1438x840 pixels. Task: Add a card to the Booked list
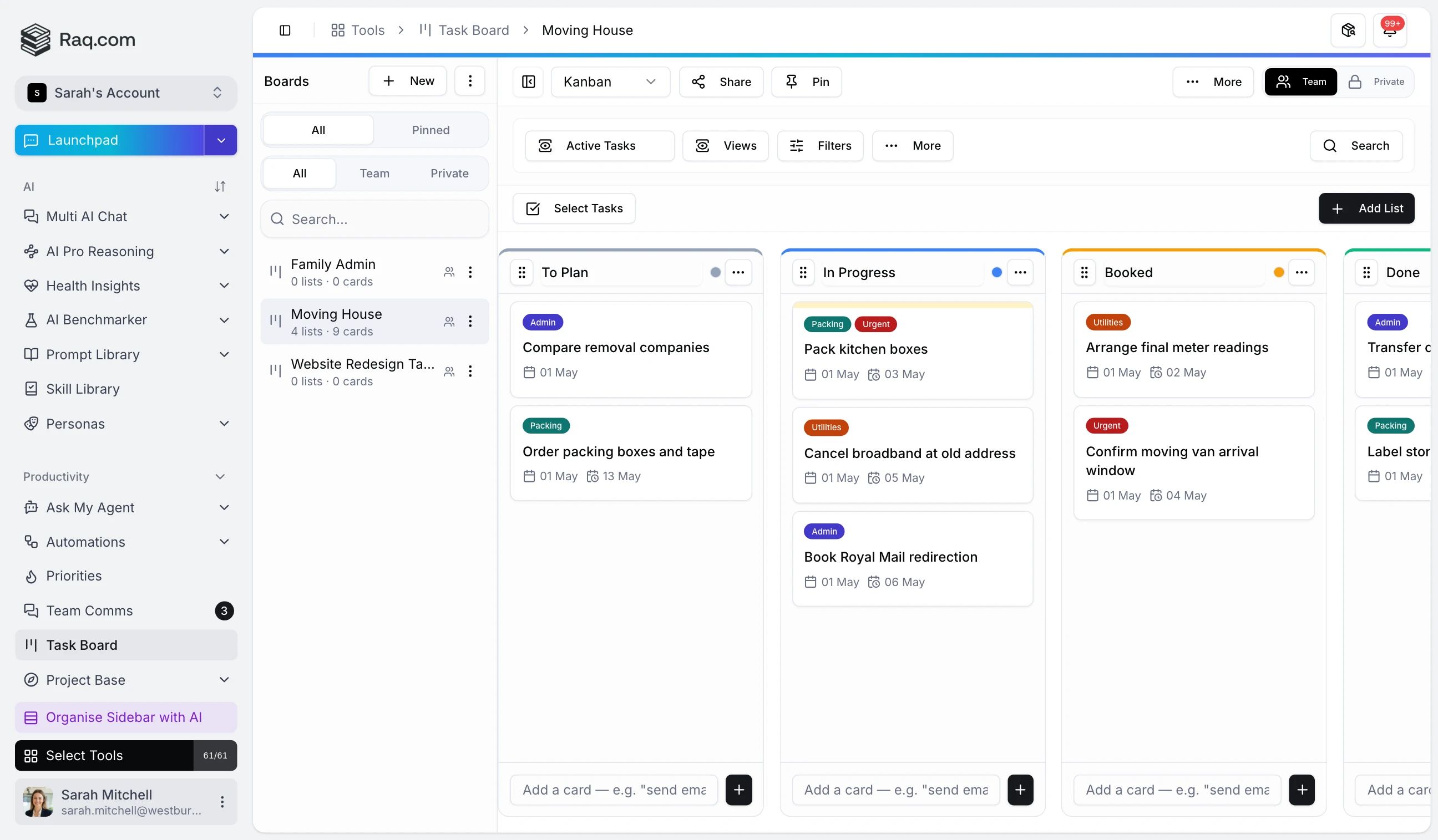coord(1302,790)
